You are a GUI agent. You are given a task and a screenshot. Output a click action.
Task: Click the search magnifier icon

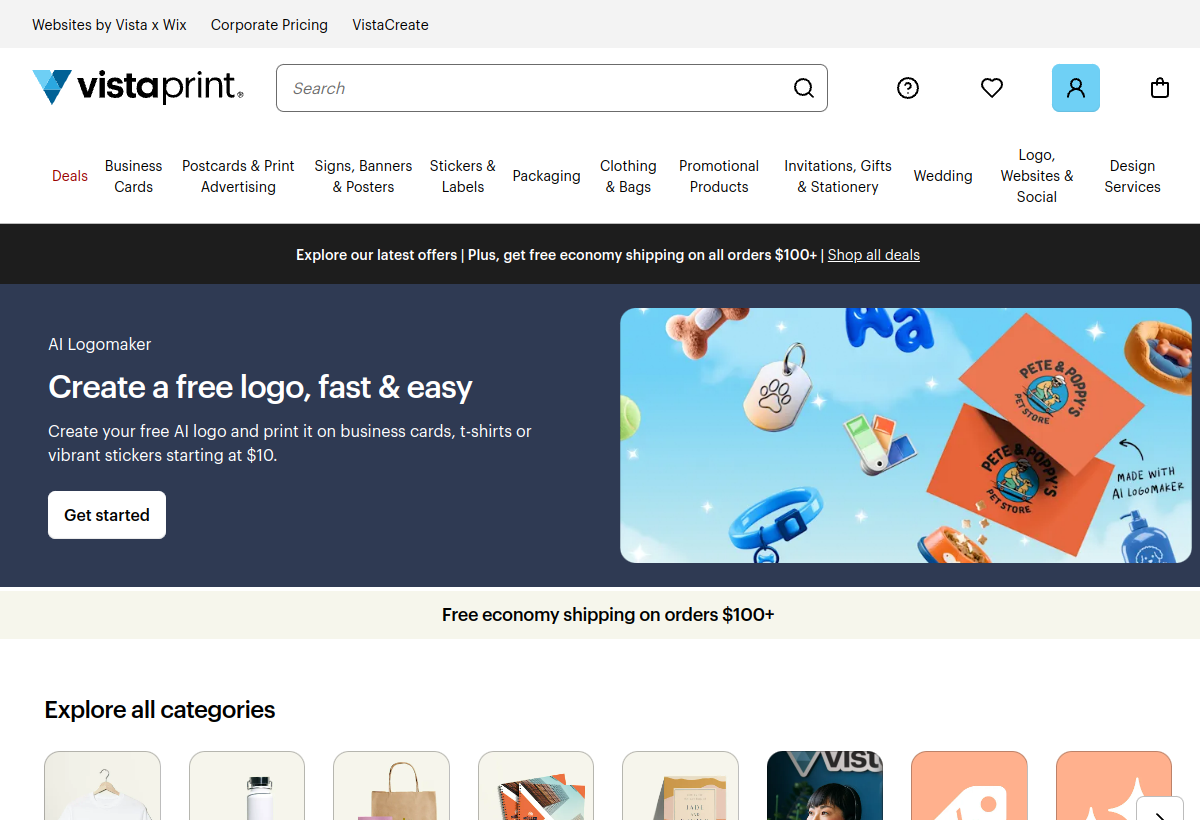tap(804, 88)
